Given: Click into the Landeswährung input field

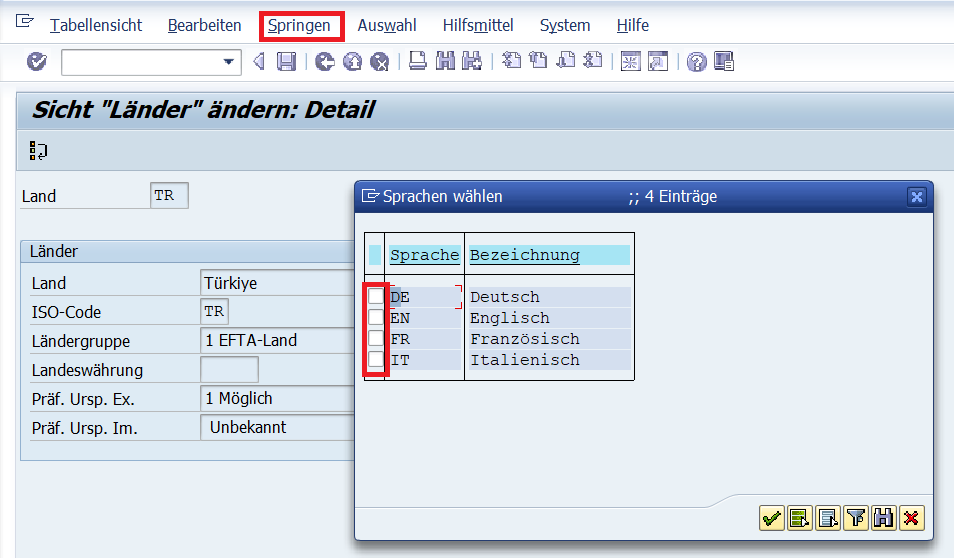Looking at the screenshot, I should pyautogui.click(x=229, y=370).
